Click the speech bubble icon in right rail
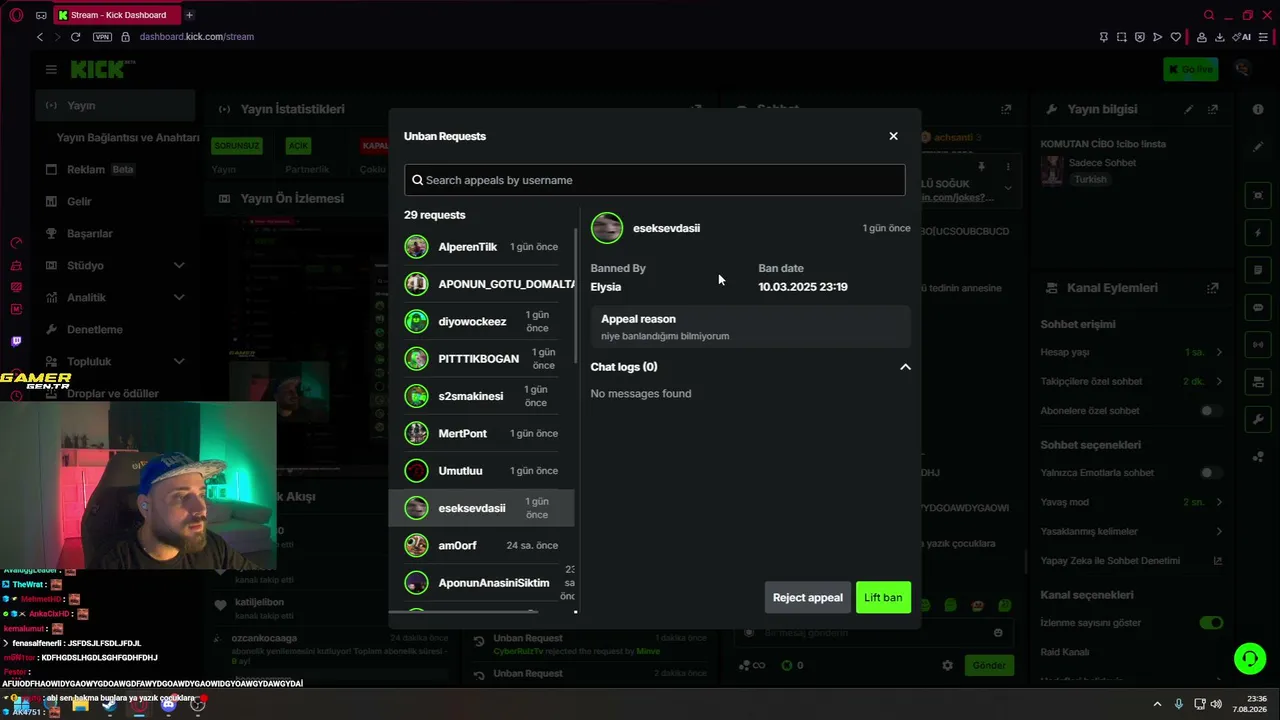Viewport: 1280px width, 720px height. coord(1258,307)
